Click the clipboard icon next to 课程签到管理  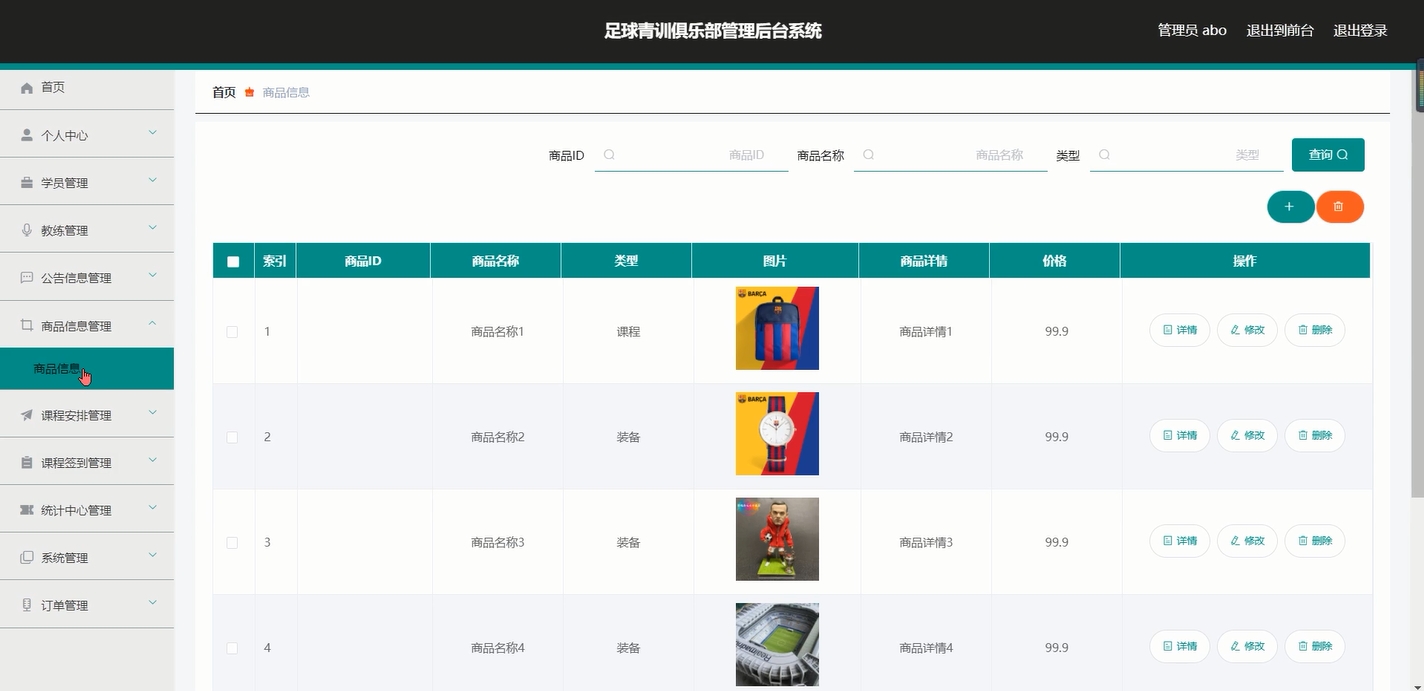[27, 463]
